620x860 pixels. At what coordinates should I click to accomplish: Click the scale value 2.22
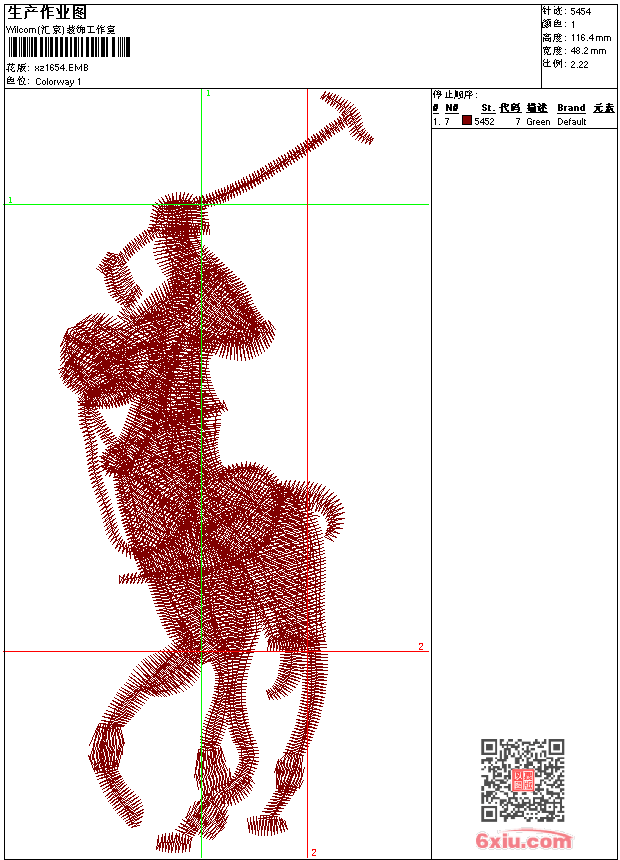[x=579, y=64]
